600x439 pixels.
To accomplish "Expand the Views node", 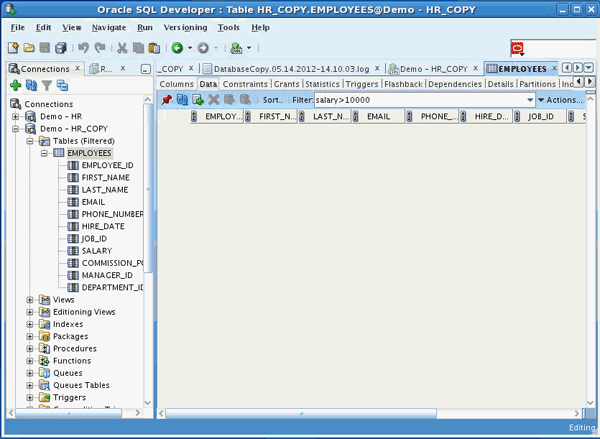I will (x=30, y=300).
